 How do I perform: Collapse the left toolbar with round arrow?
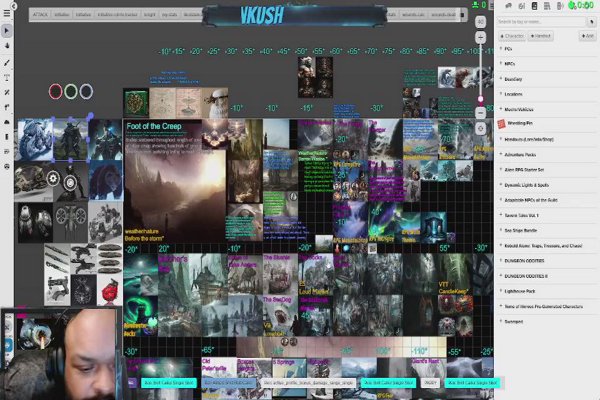(x=14, y=6)
